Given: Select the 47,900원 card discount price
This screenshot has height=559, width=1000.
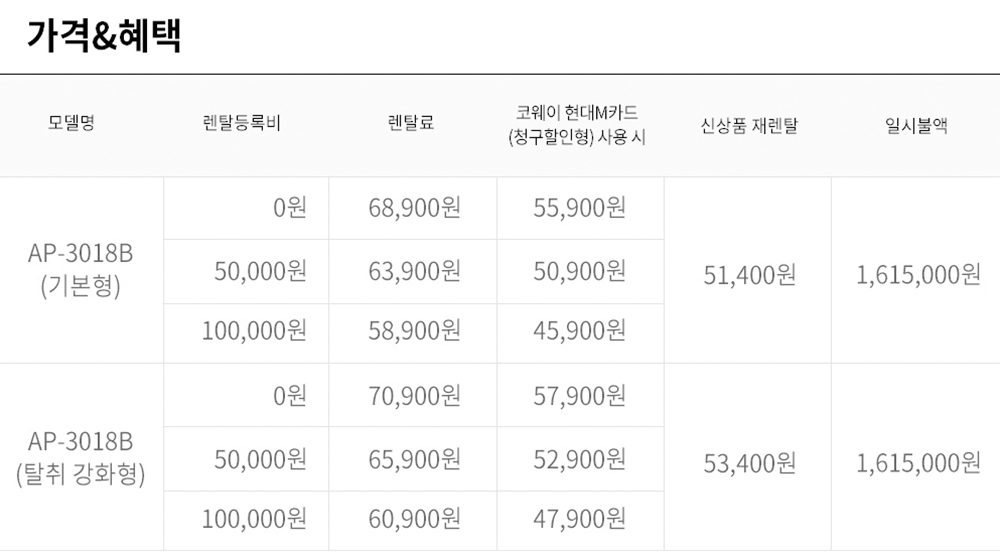Looking at the screenshot, I should click(x=580, y=519).
